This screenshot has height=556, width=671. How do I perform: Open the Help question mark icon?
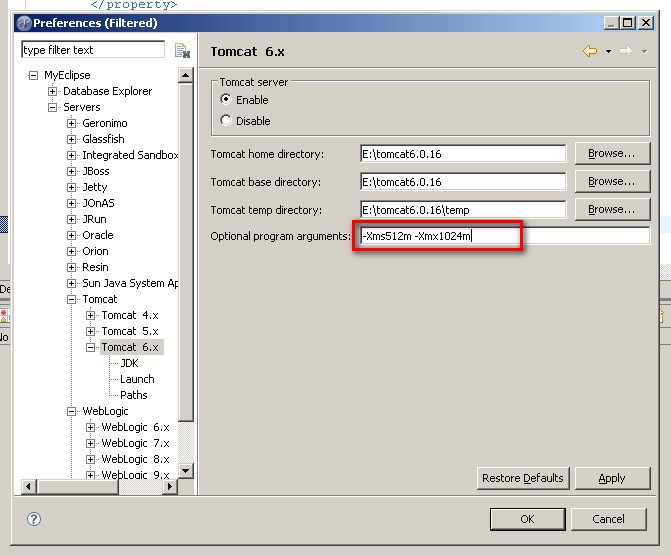[34, 519]
